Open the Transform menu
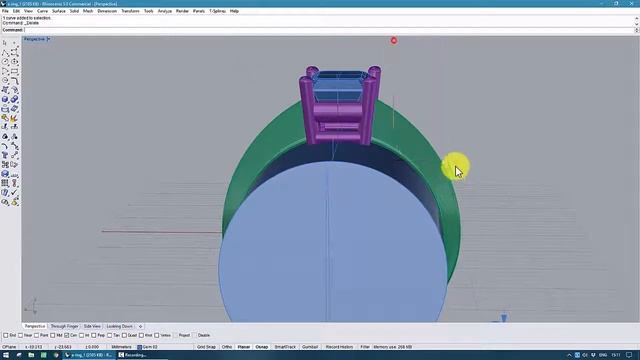 pos(130,11)
